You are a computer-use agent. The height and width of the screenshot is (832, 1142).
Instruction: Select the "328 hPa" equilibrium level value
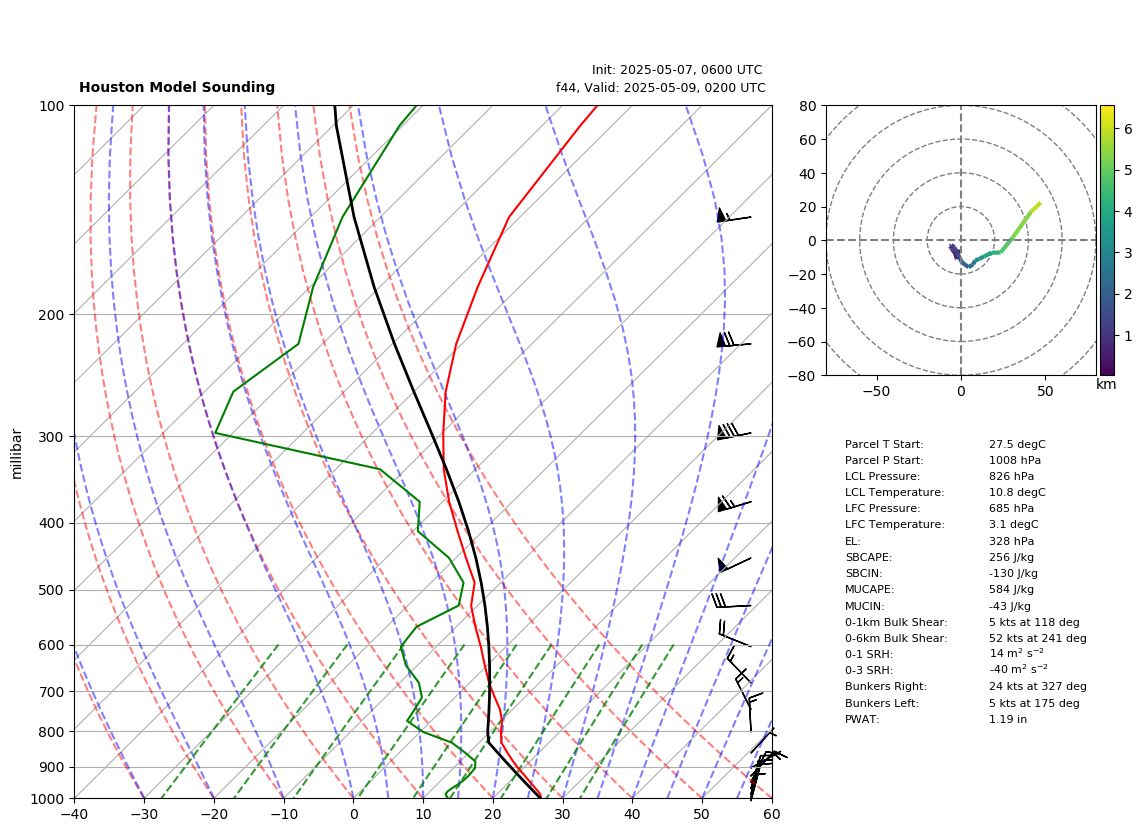pyautogui.click(x=1012, y=541)
